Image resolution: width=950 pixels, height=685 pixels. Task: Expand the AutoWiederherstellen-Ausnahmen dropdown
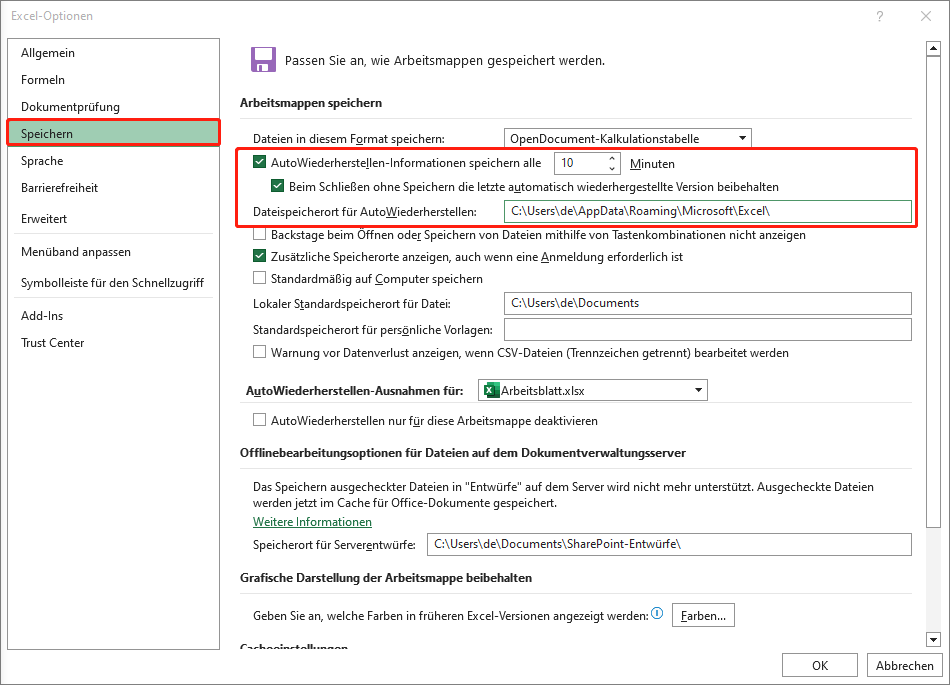tap(698, 390)
